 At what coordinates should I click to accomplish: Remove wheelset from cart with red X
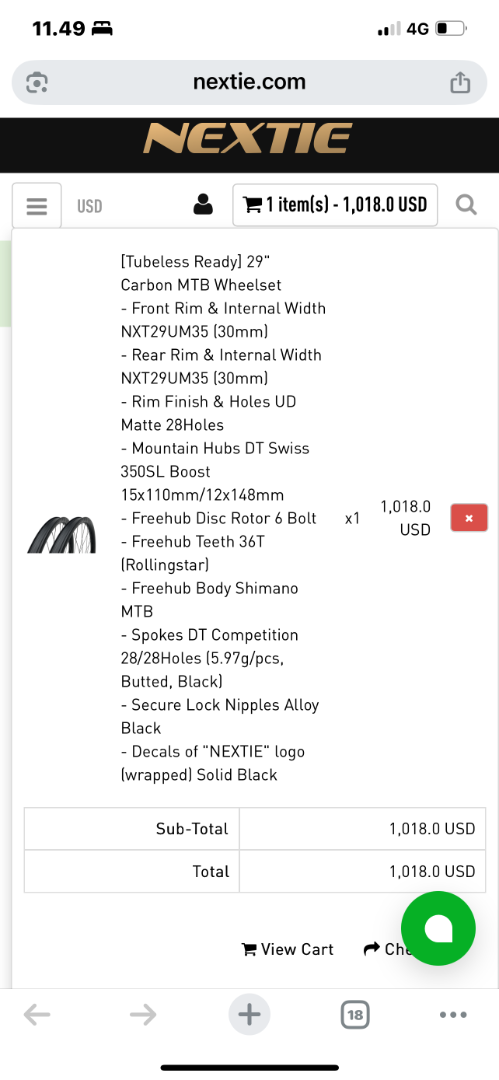[469, 518]
